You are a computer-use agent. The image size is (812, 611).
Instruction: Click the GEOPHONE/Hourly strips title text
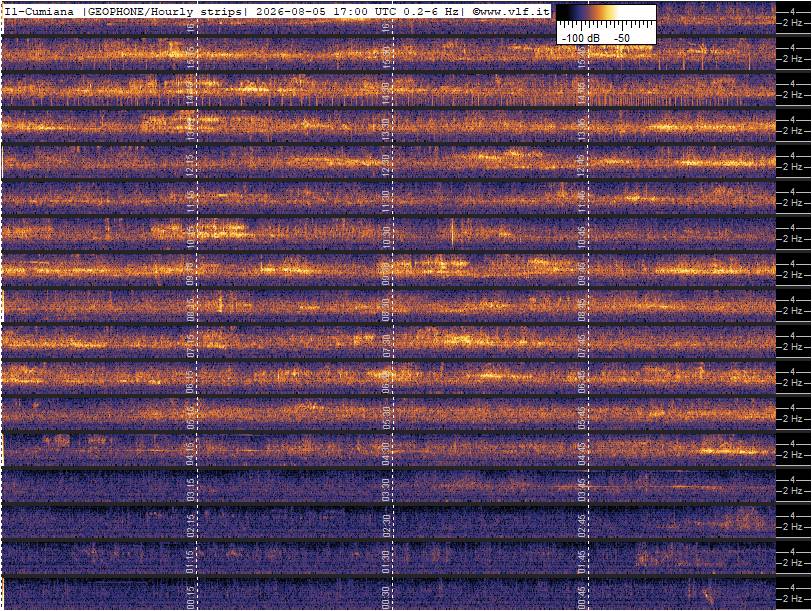point(164,12)
